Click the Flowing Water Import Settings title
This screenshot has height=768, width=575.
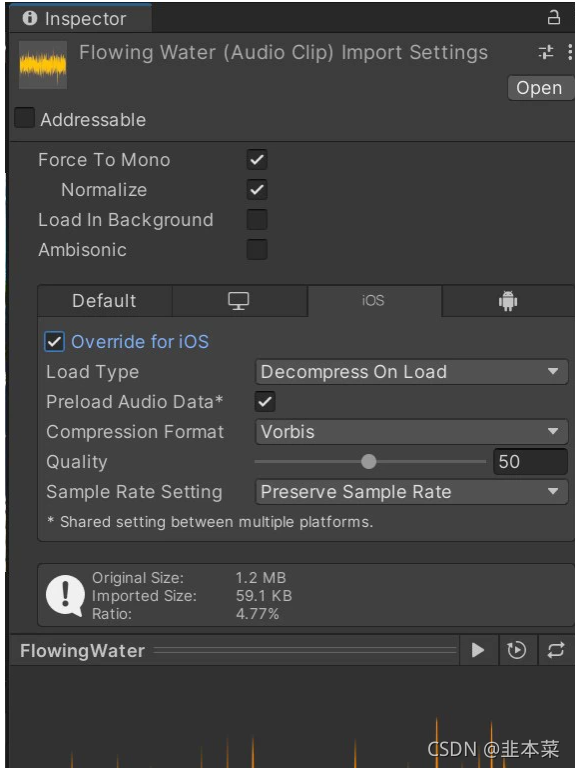tap(284, 52)
